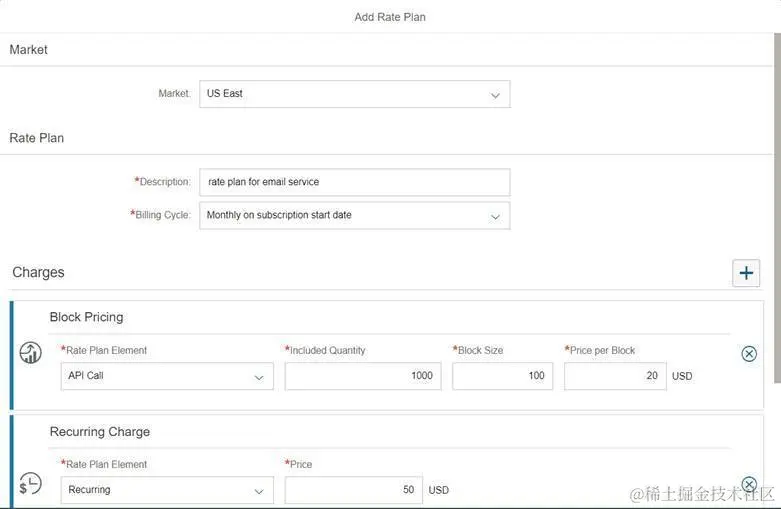Click the Description label

[162, 182]
